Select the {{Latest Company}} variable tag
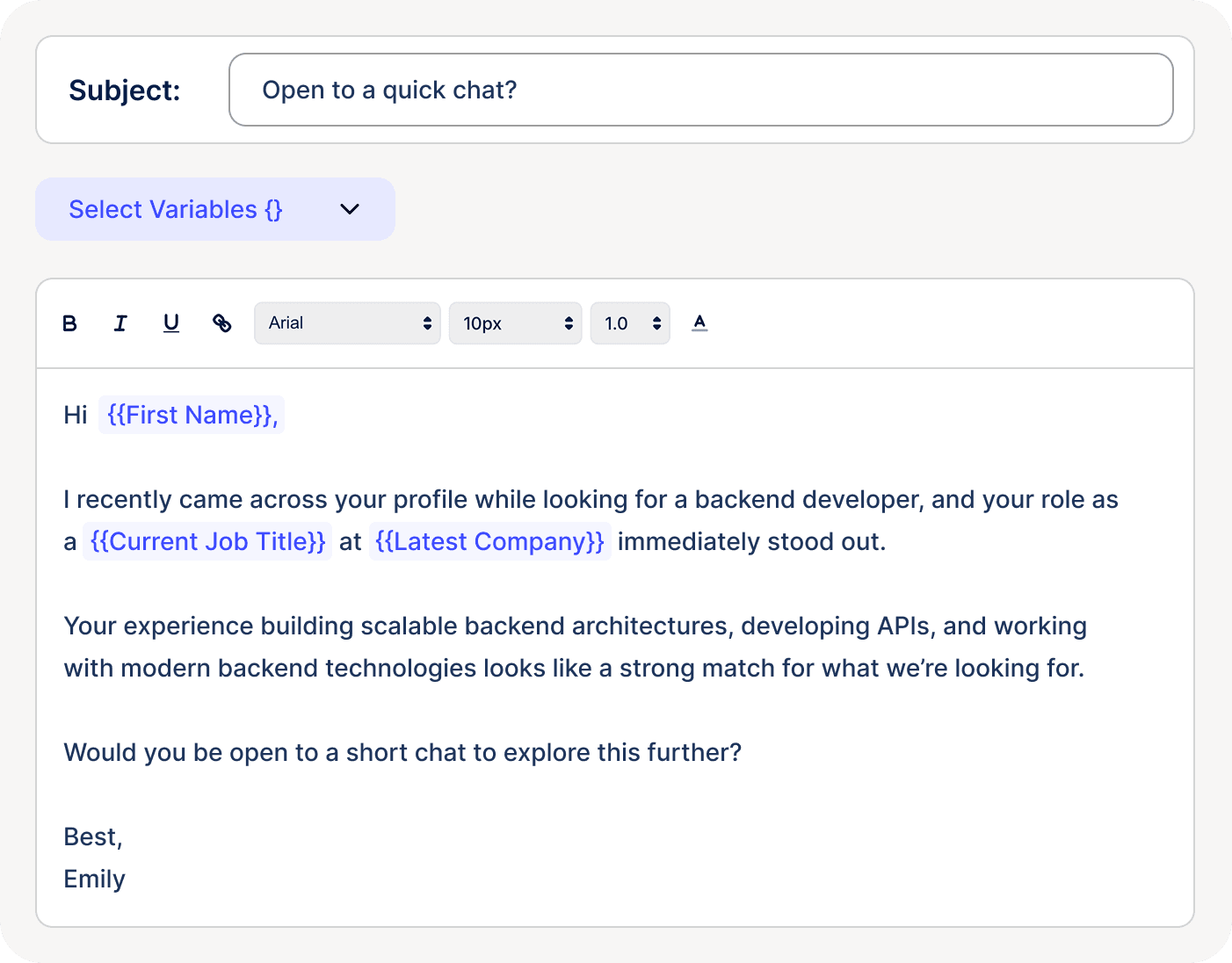The width and height of the screenshot is (1232, 963). pyautogui.click(x=489, y=541)
